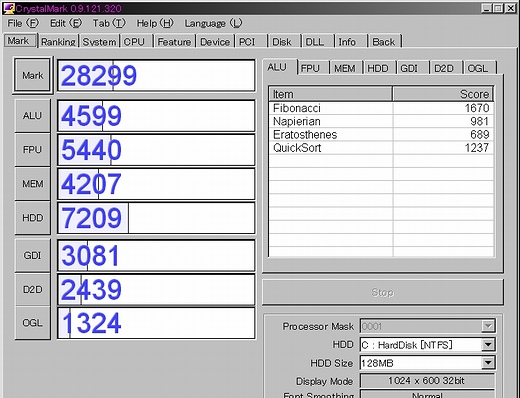Image resolution: width=520 pixels, height=398 pixels.
Task: Minimize the CrystalMark window
Action: pos(487,8)
